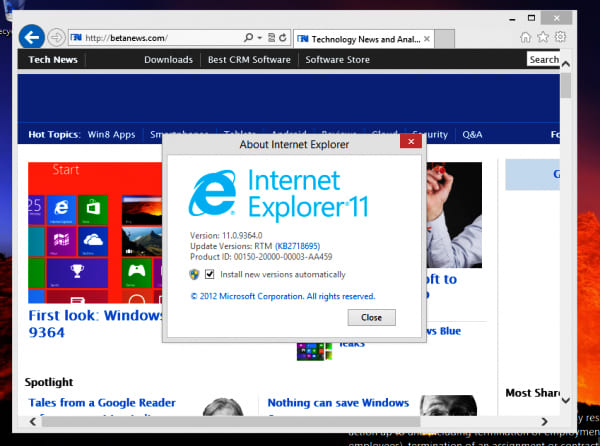Image resolution: width=600 pixels, height=446 pixels.
Task: Click the man writing photo thumbnail
Action: click(454, 215)
